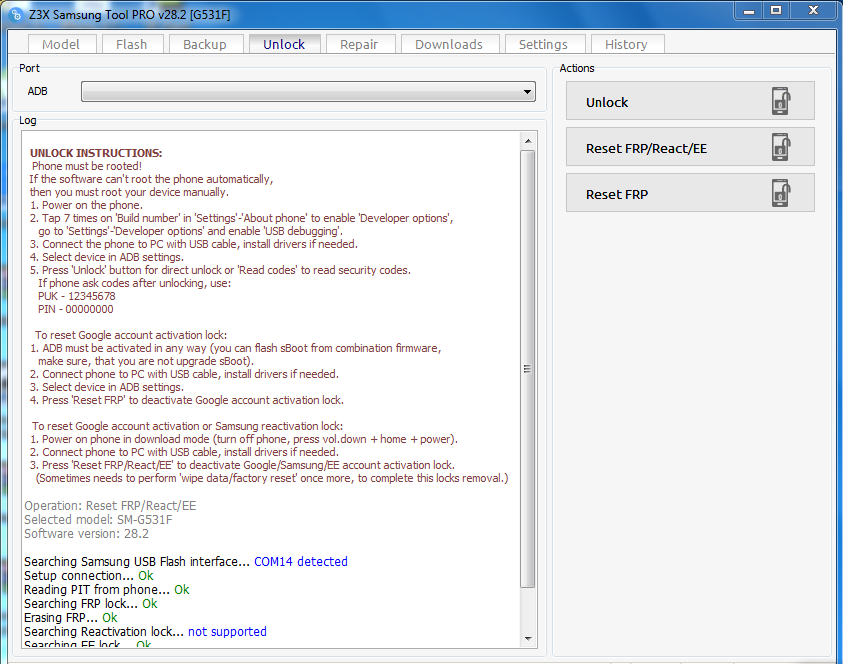Click the log scrollbar down arrow
Viewport: 843px width, 664px height.
tap(528, 638)
